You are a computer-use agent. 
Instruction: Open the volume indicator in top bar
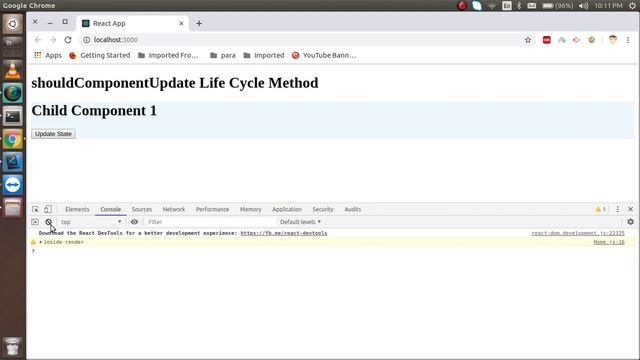click(x=584, y=6)
